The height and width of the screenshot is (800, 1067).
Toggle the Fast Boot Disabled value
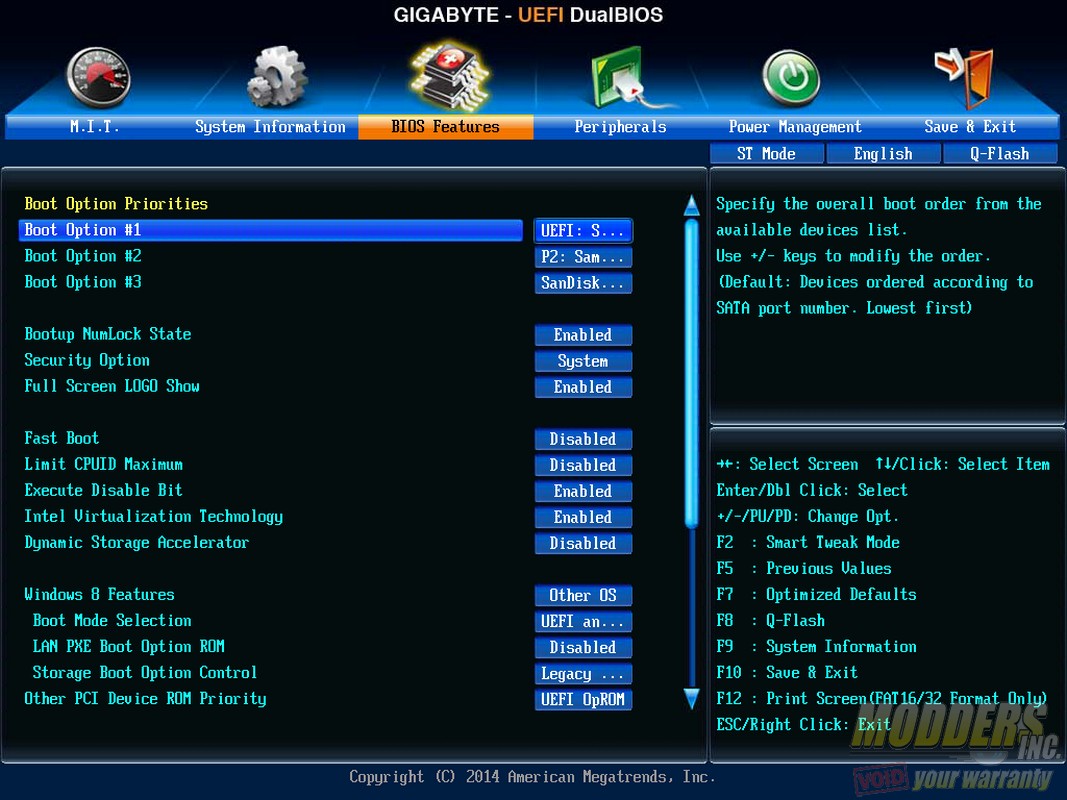coord(583,439)
